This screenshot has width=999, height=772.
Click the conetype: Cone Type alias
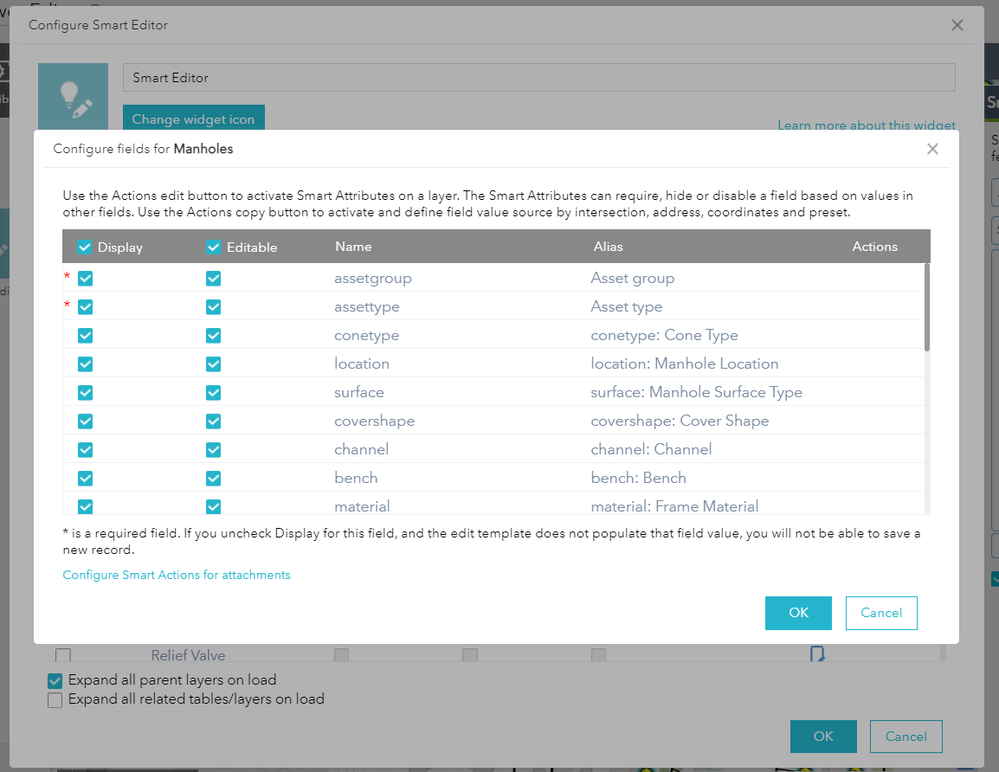[665, 336]
